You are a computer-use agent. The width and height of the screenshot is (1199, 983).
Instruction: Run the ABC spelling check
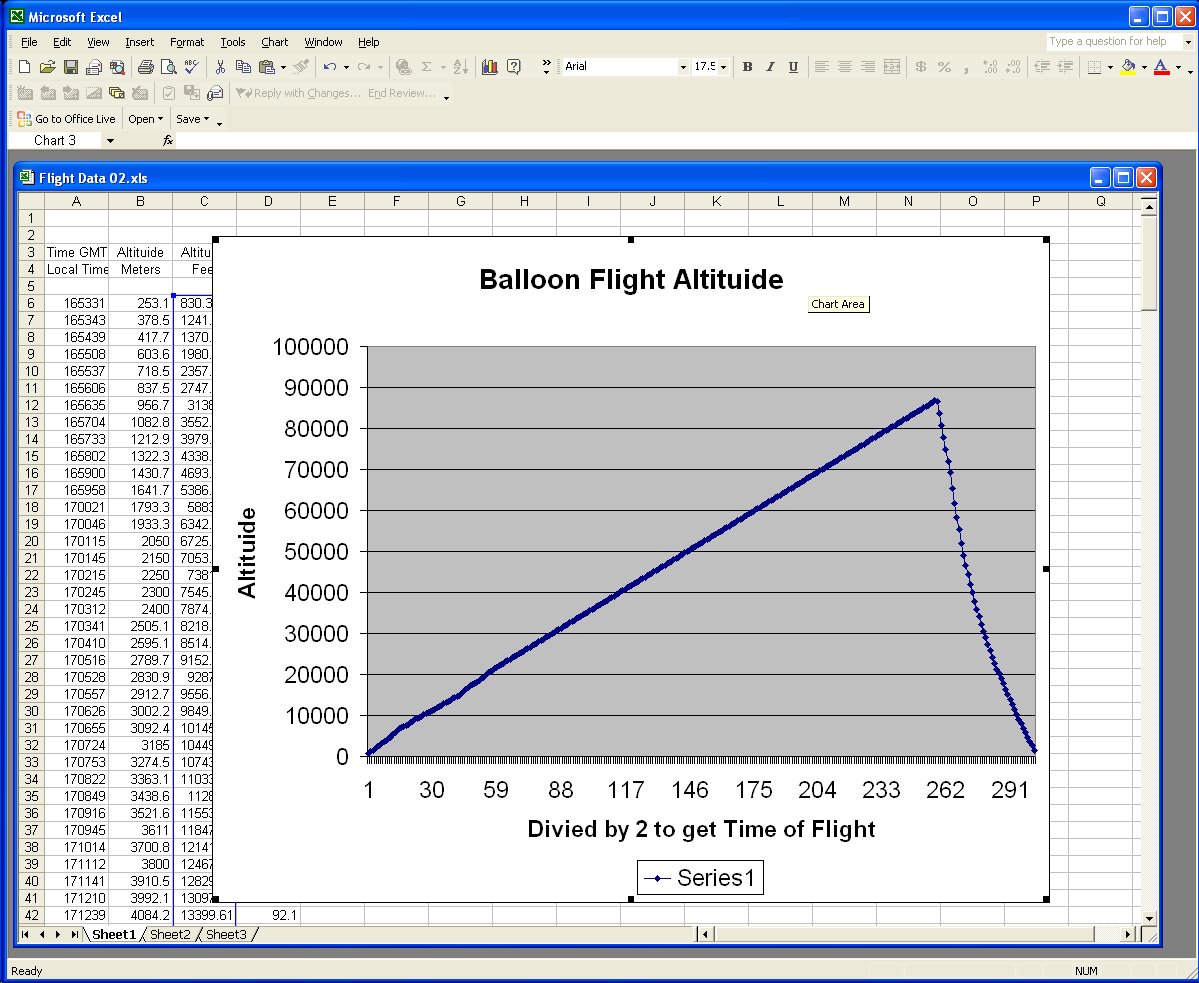(x=192, y=67)
